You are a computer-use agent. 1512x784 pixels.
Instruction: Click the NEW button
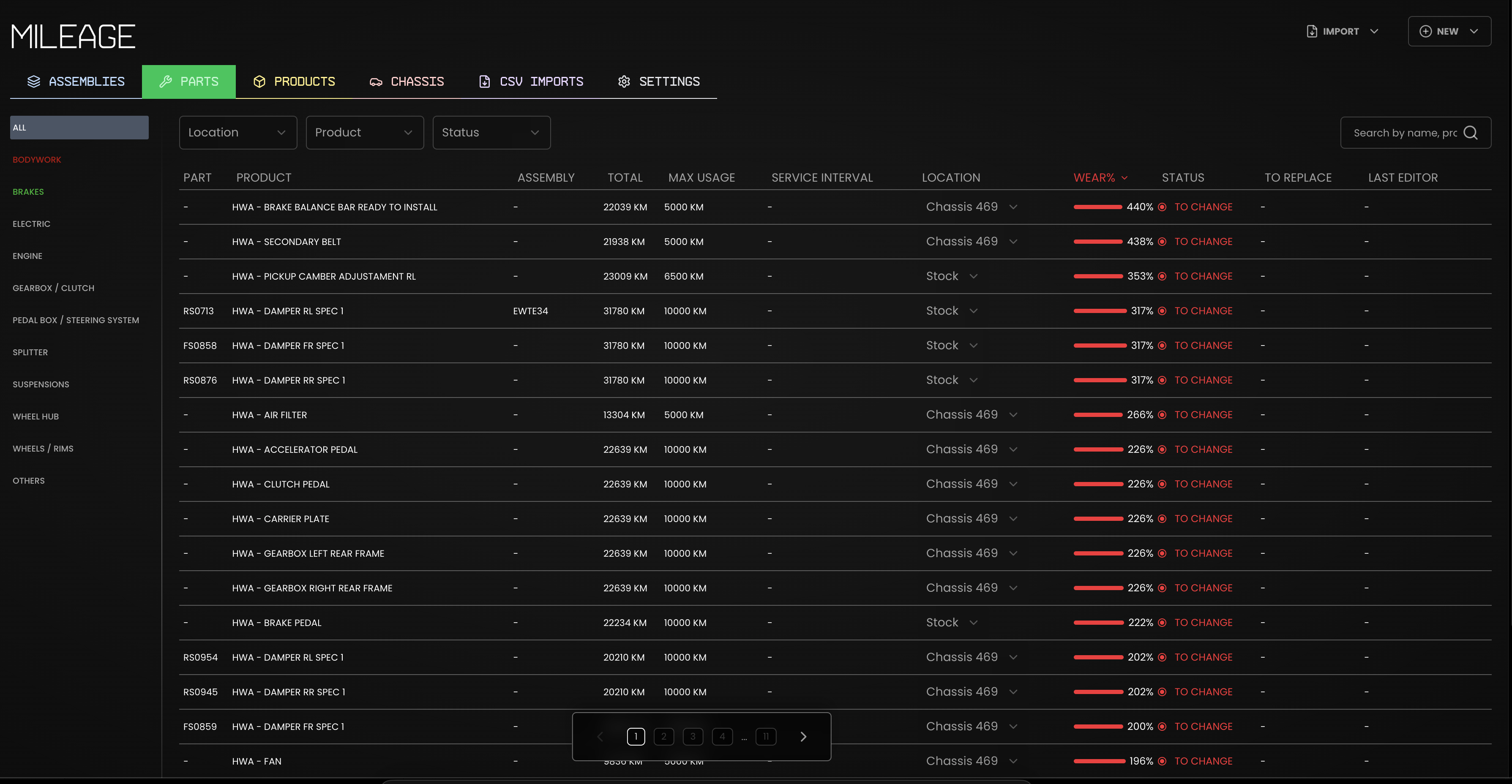(1449, 31)
